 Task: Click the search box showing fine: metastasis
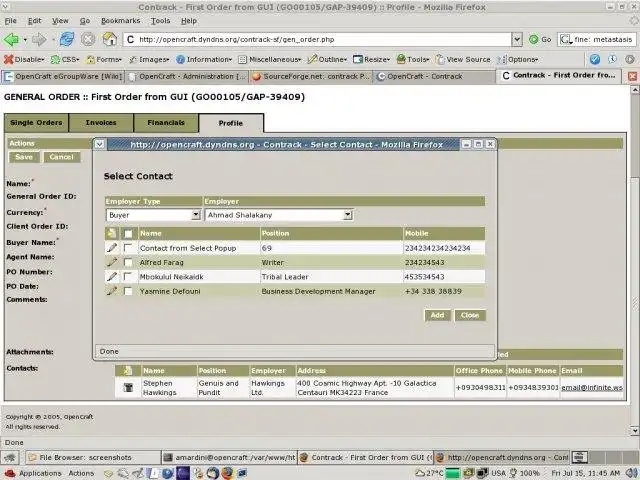coord(596,40)
